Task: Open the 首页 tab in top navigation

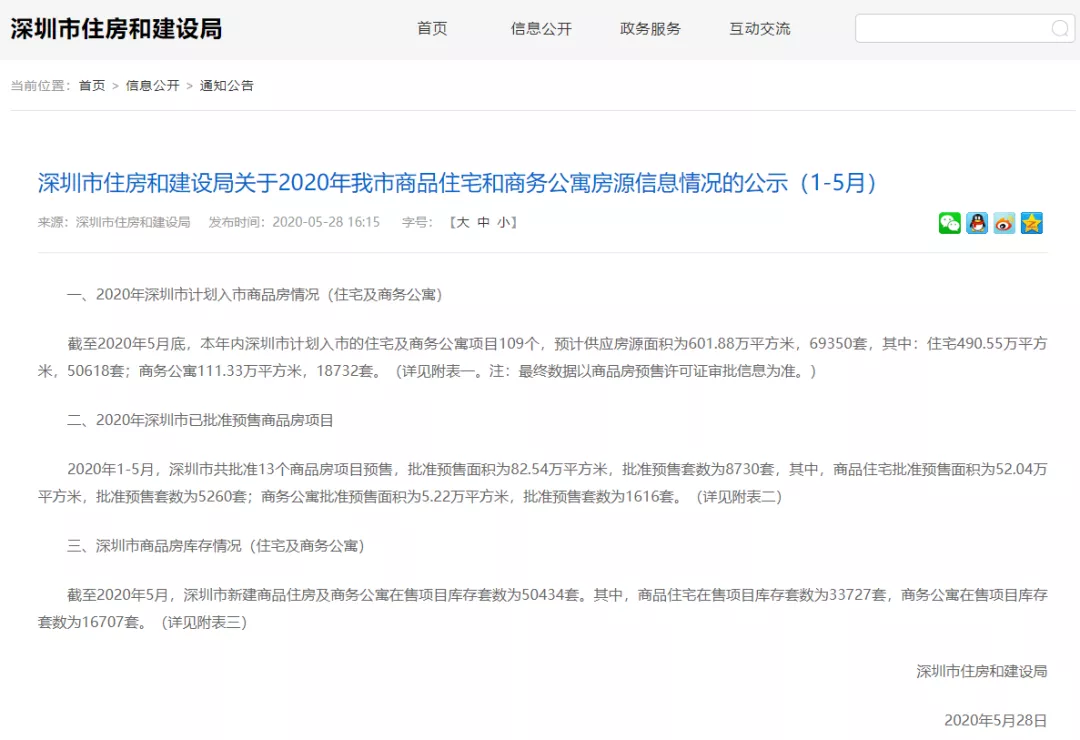Action: point(432,29)
